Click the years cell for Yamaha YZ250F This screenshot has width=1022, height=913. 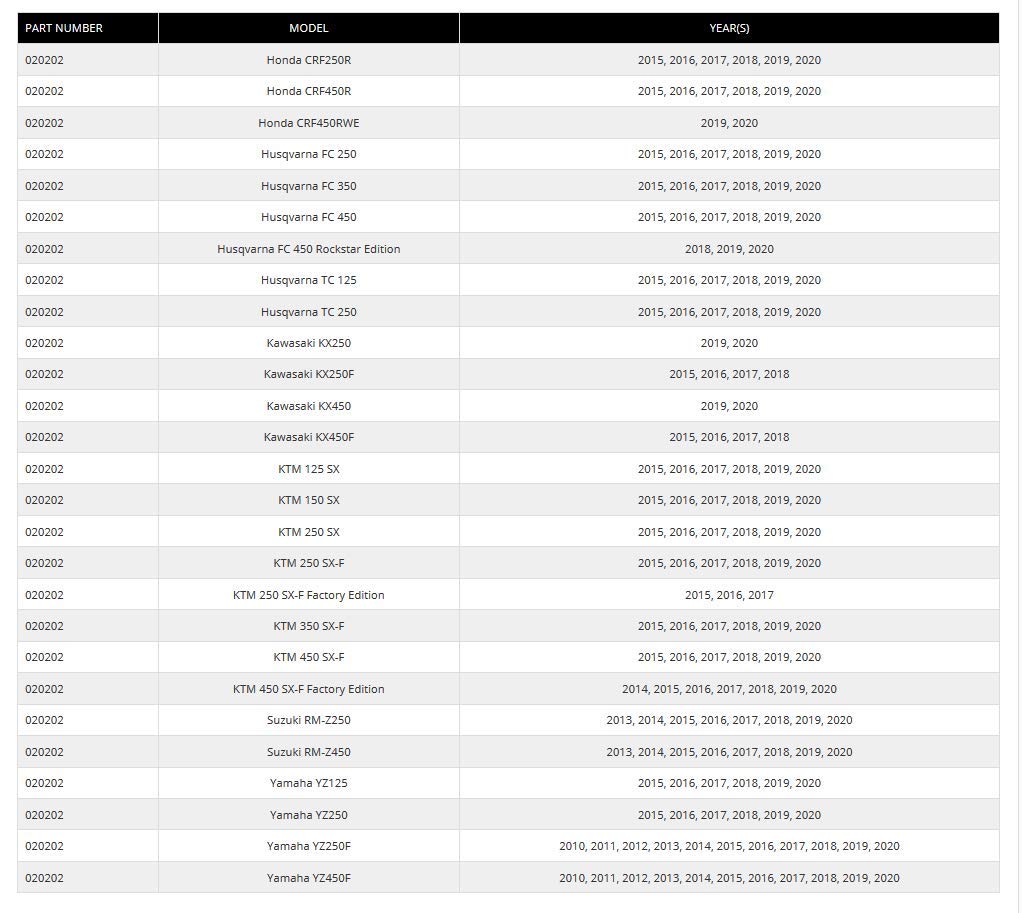[729, 846]
